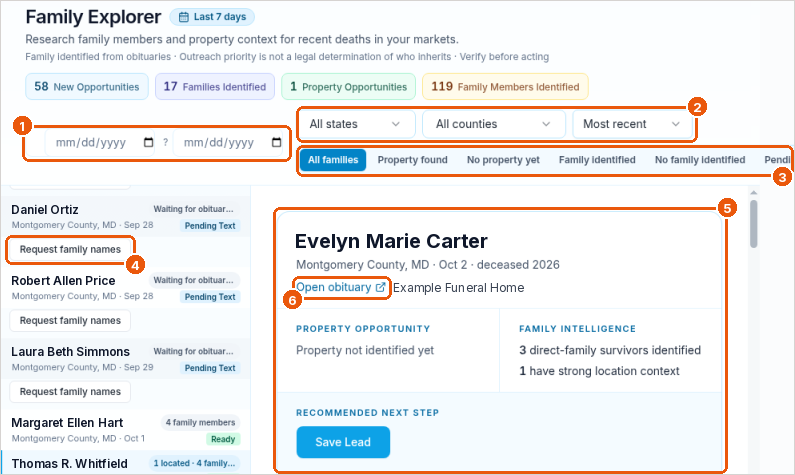Select Daniel Ortiz in the list
The height and width of the screenshot is (475, 795).
tap(125, 216)
